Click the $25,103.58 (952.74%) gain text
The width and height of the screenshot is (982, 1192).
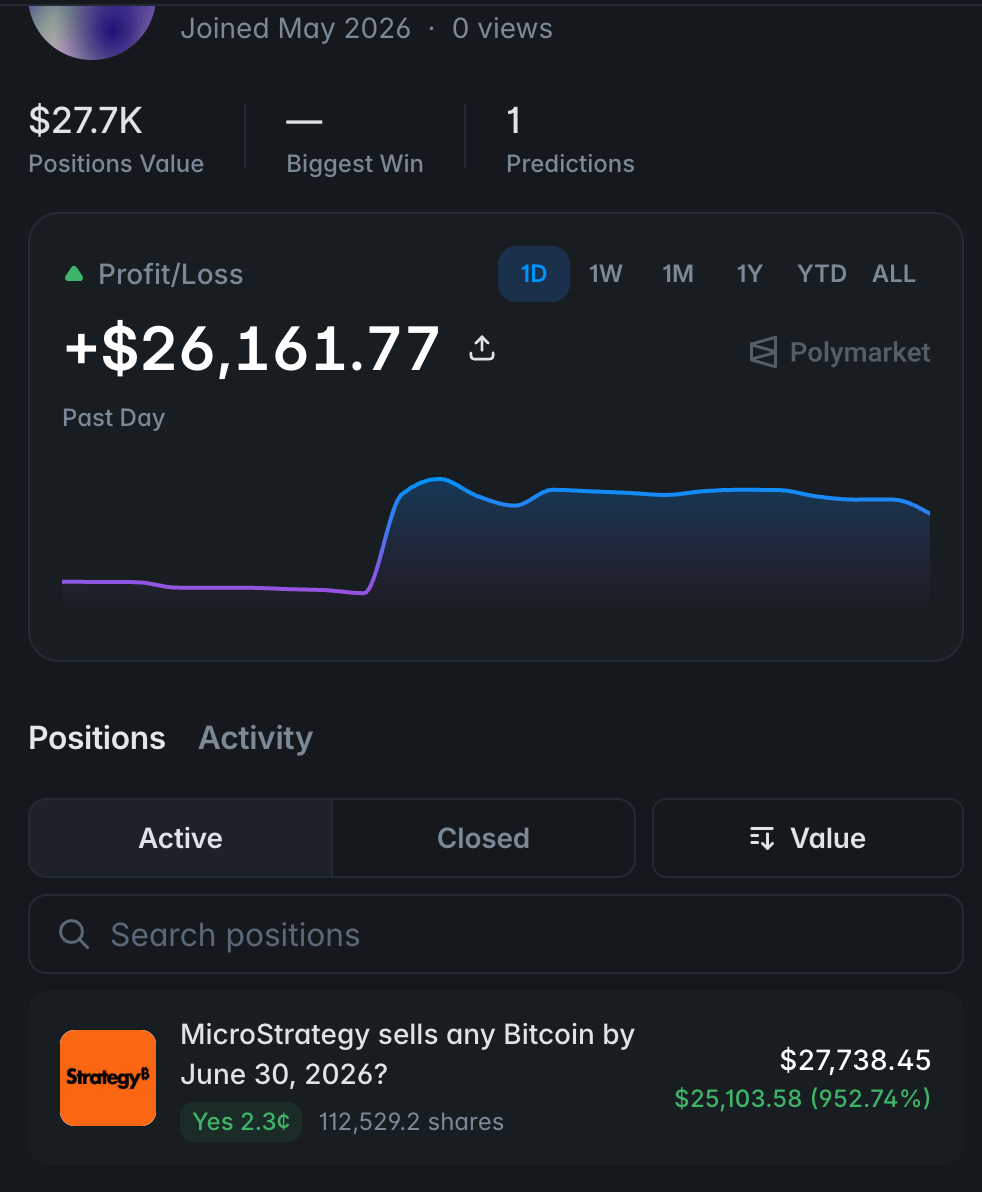[x=803, y=1098]
